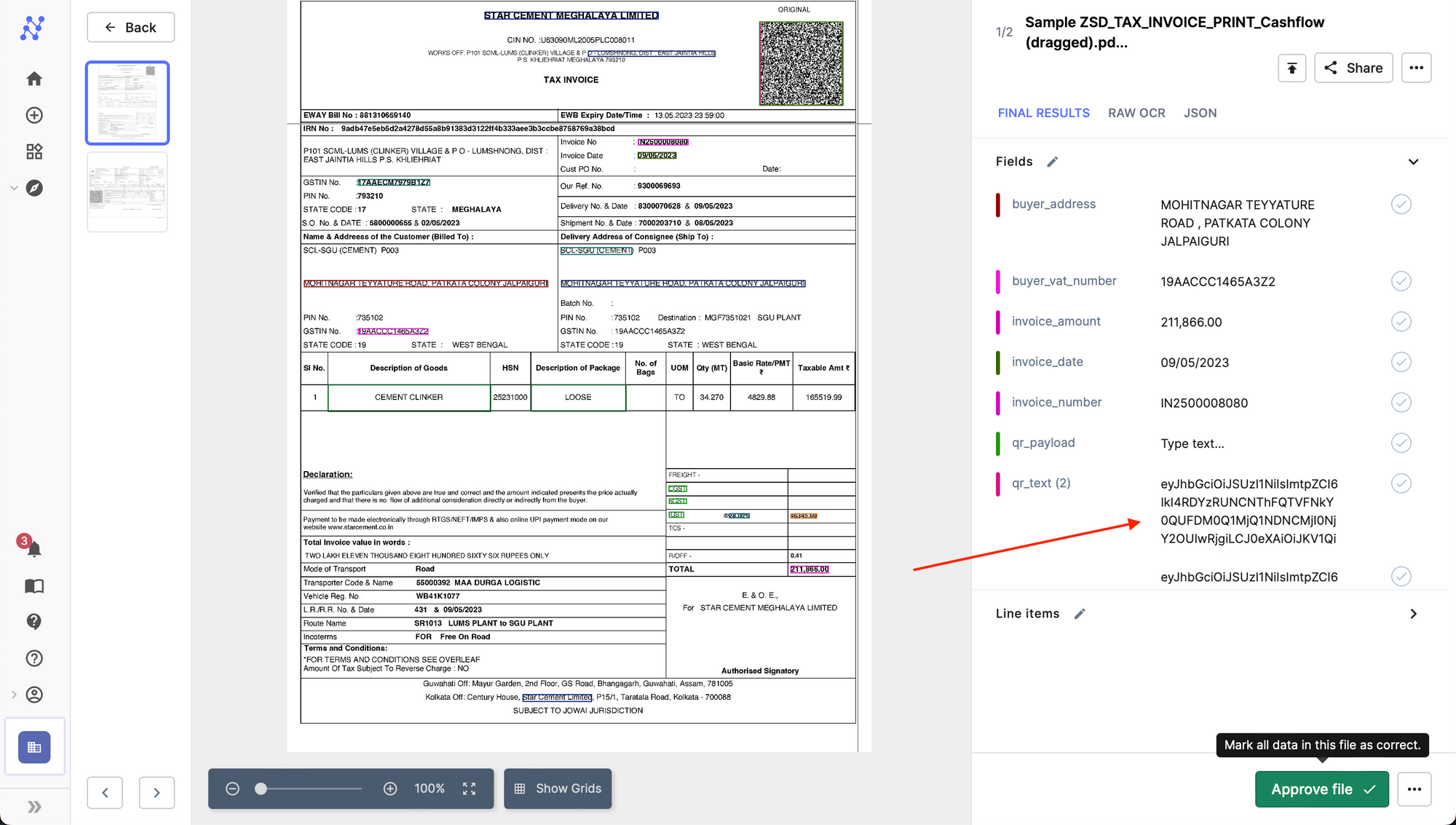The height and width of the screenshot is (825, 1456).
Task: Open the JSON tab
Action: [x=1200, y=113]
